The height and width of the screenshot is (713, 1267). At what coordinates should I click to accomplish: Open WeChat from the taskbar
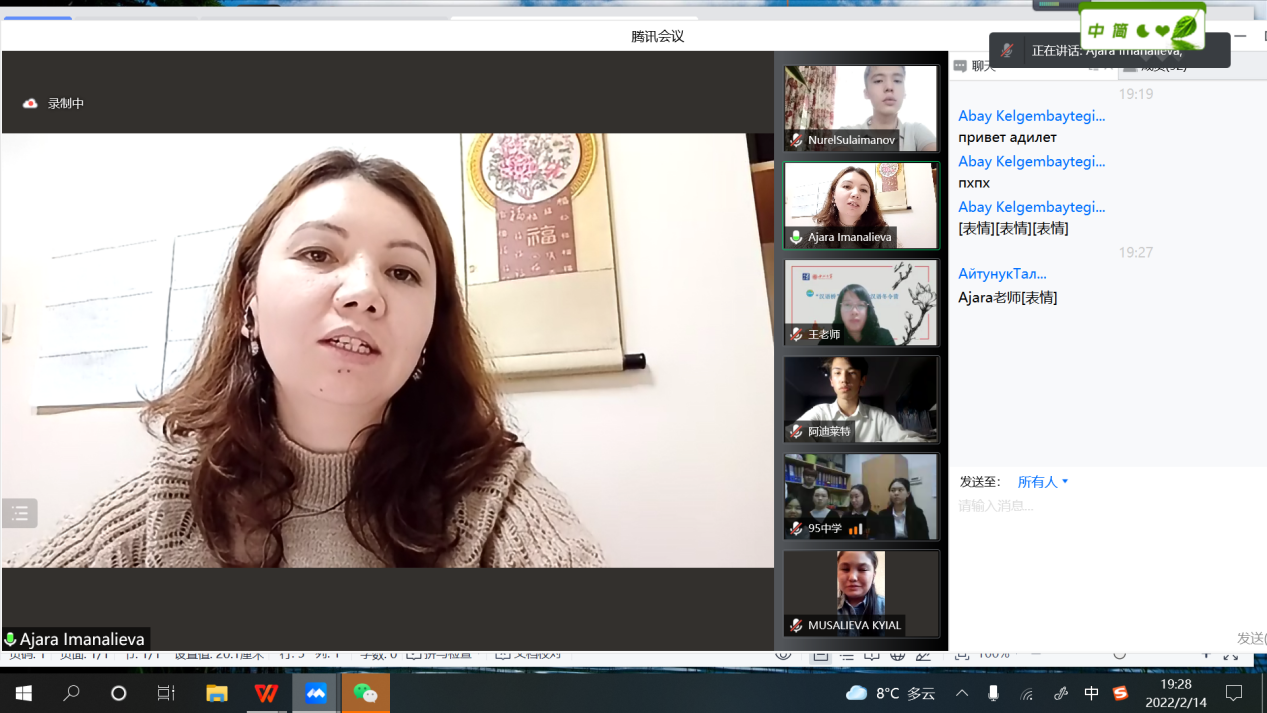pos(365,693)
